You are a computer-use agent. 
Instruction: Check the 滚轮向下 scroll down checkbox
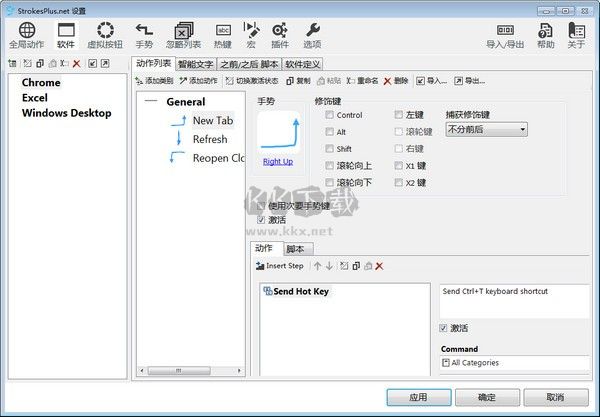(329, 182)
